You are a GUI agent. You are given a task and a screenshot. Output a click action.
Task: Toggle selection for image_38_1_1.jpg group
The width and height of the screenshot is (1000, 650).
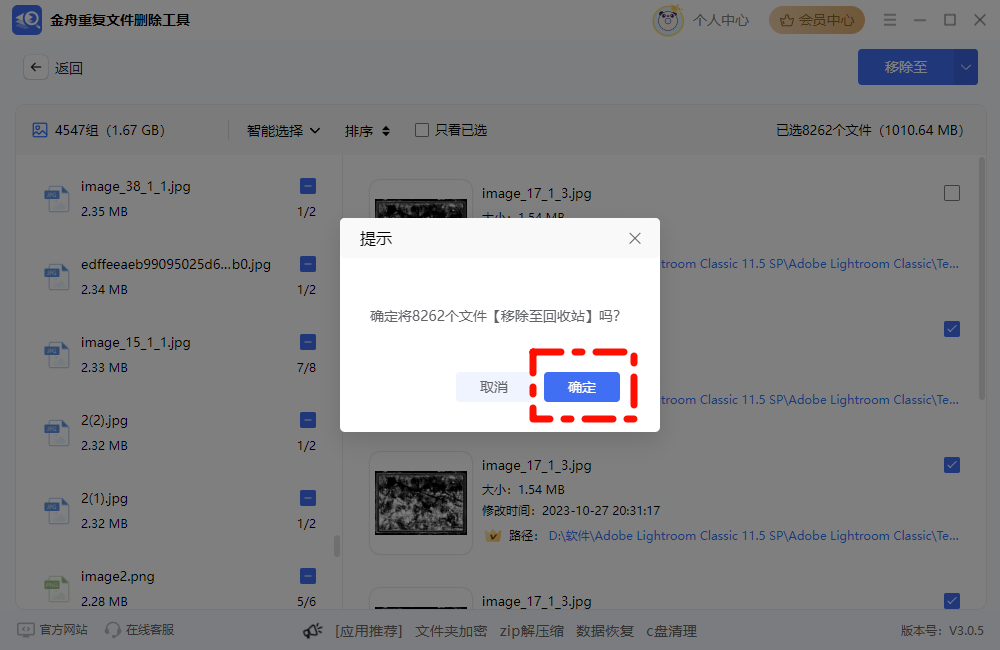pos(308,186)
